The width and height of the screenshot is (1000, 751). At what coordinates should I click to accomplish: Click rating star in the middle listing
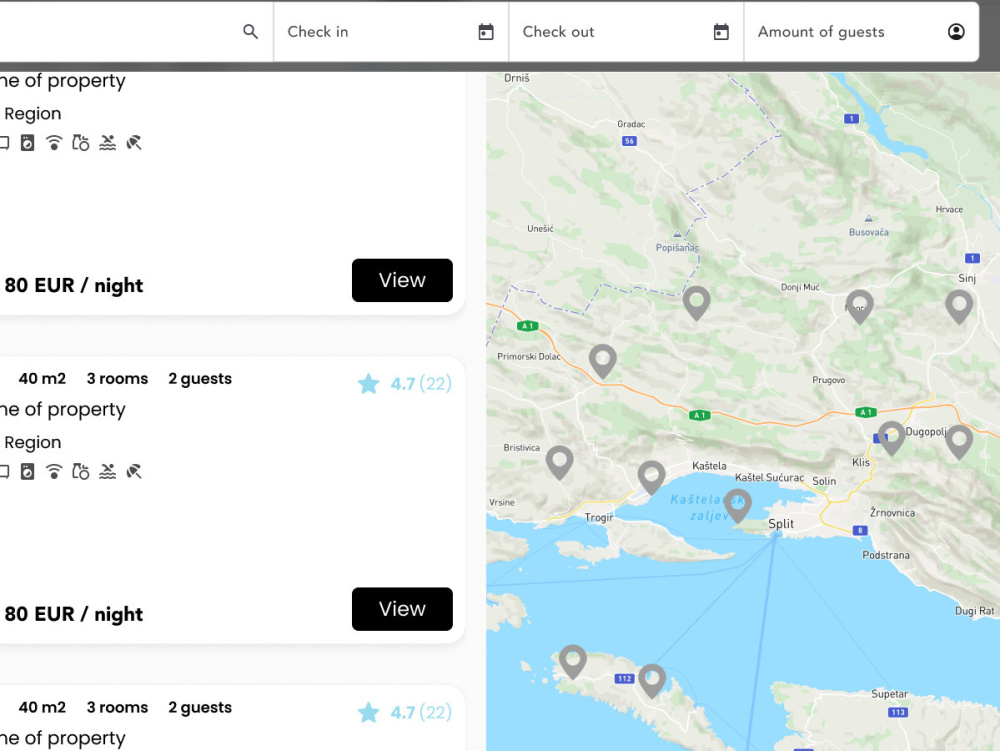[x=369, y=384]
